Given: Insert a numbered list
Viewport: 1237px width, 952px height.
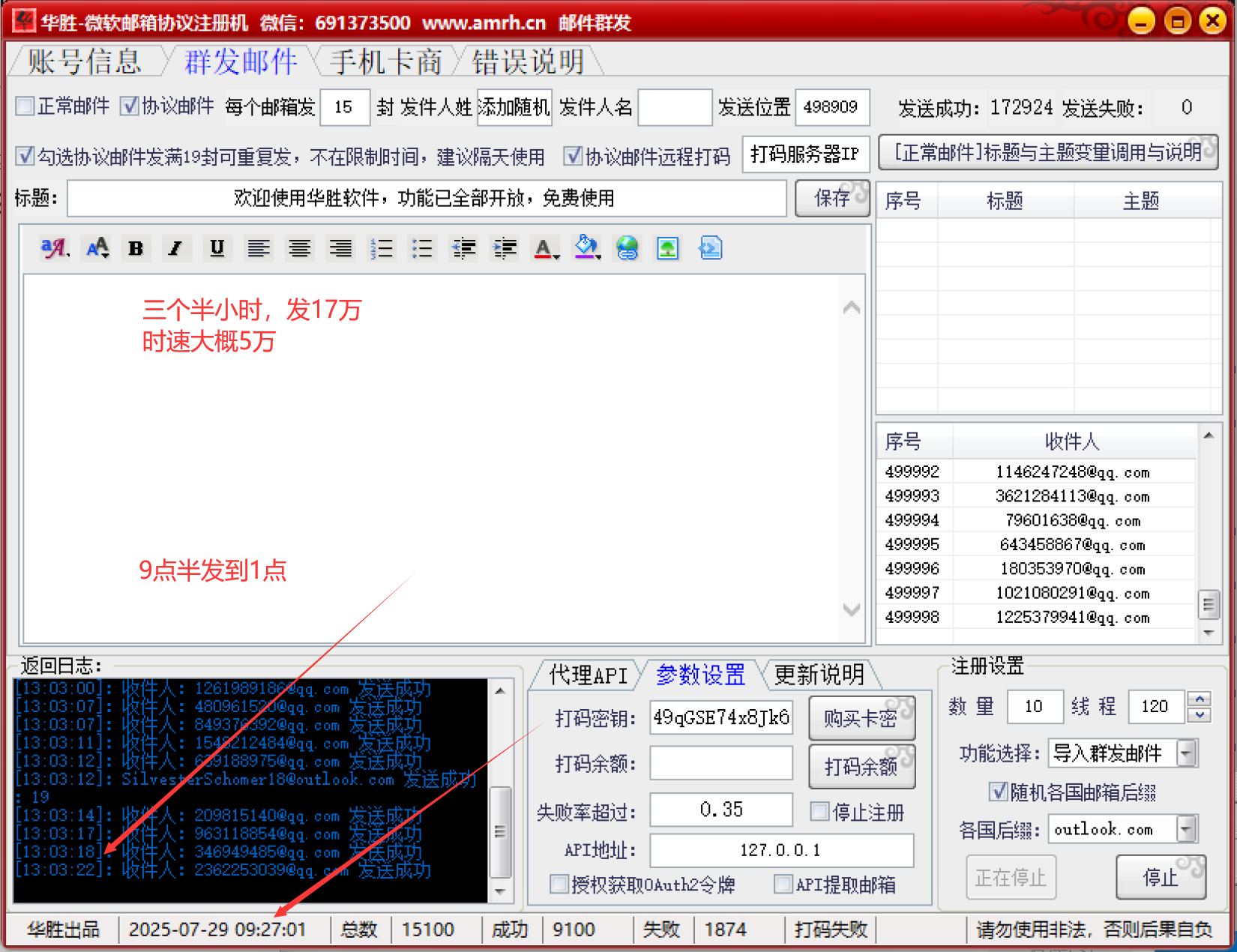Looking at the screenshot, I should pyautogui.click(x=382, y=248).
